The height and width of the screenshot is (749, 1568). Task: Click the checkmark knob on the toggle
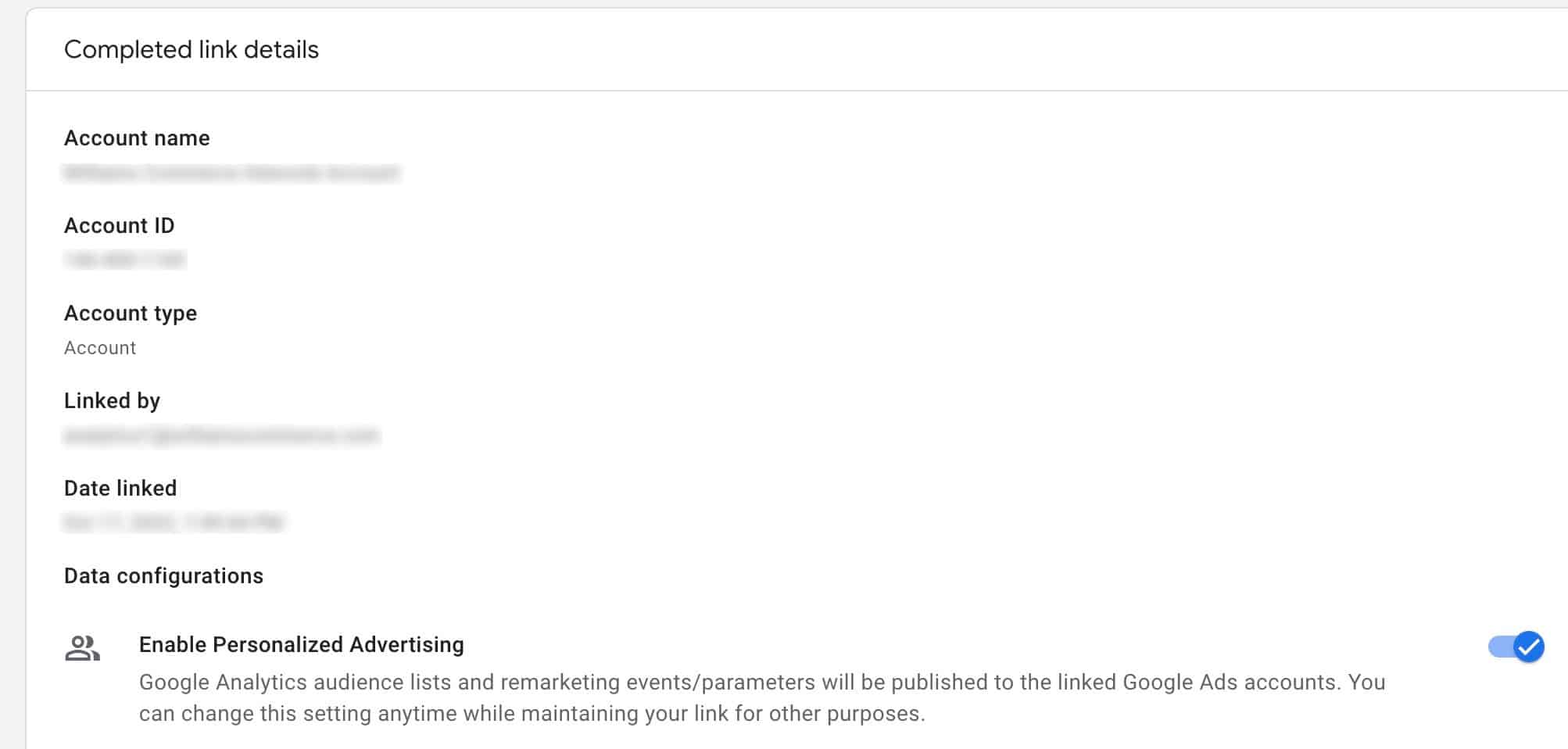(x=1529, y=647)
